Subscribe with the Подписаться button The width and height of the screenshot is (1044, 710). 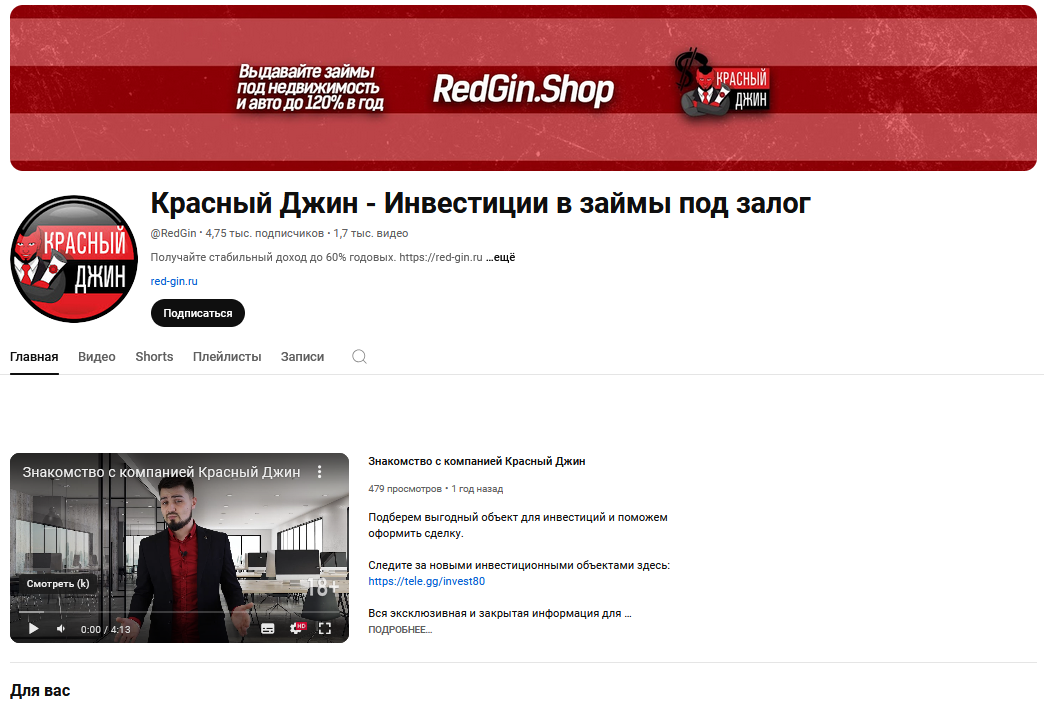(x=198, y=313)
